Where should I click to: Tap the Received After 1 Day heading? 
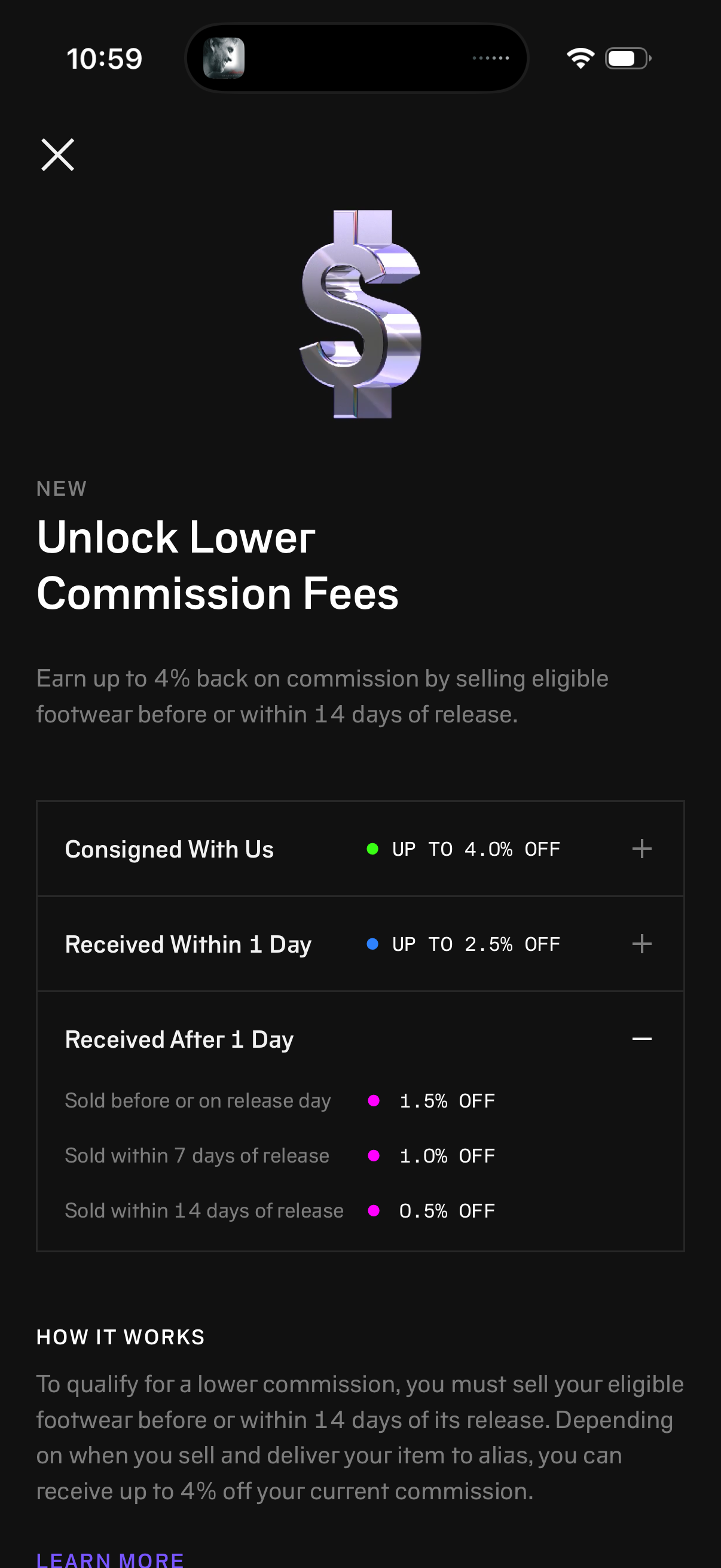179,1039
